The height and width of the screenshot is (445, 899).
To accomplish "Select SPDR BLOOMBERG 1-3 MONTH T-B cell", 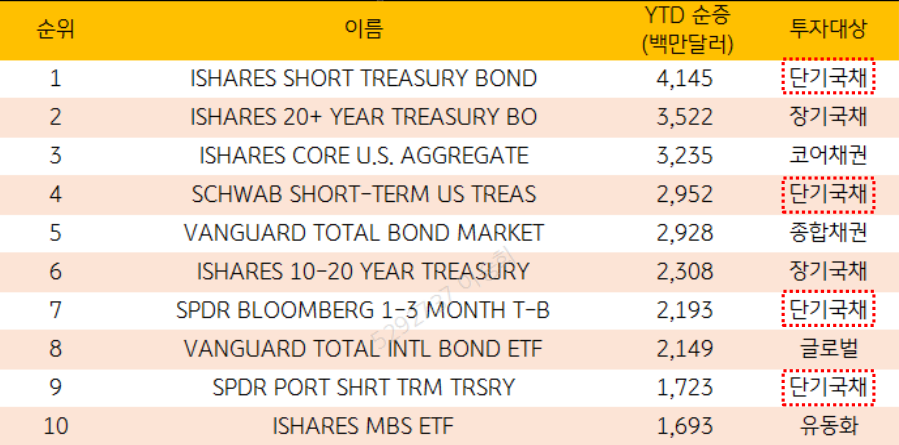I will tap(363, 310).
